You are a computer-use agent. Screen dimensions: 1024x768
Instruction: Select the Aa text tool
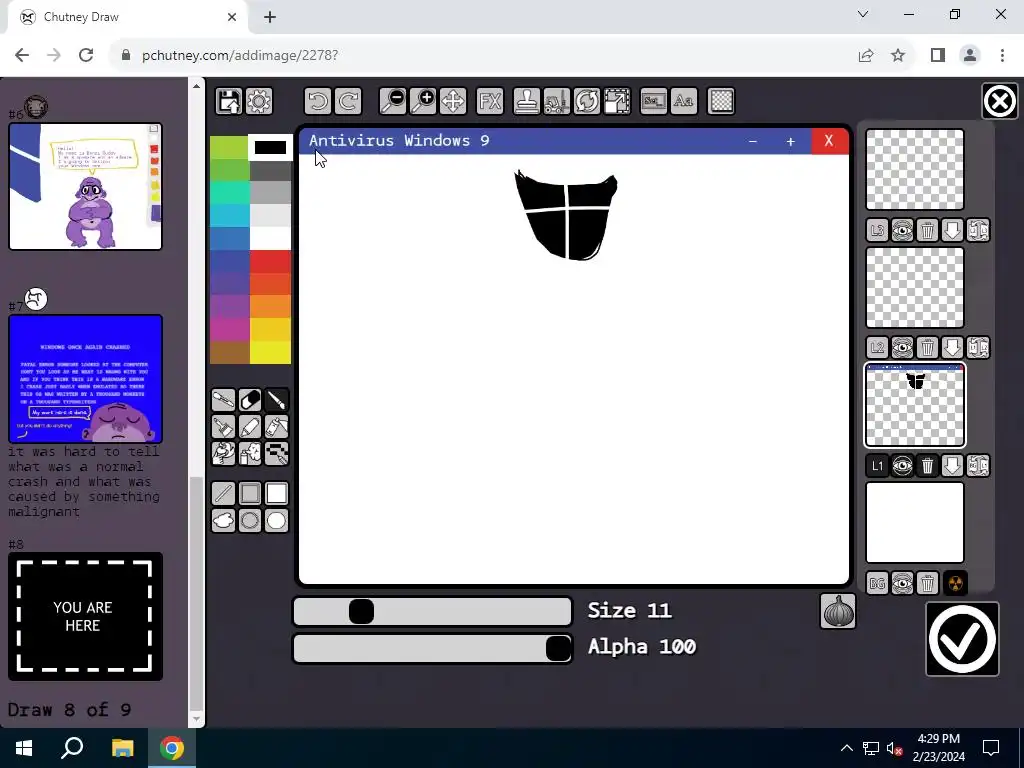[x=683, y=101]
